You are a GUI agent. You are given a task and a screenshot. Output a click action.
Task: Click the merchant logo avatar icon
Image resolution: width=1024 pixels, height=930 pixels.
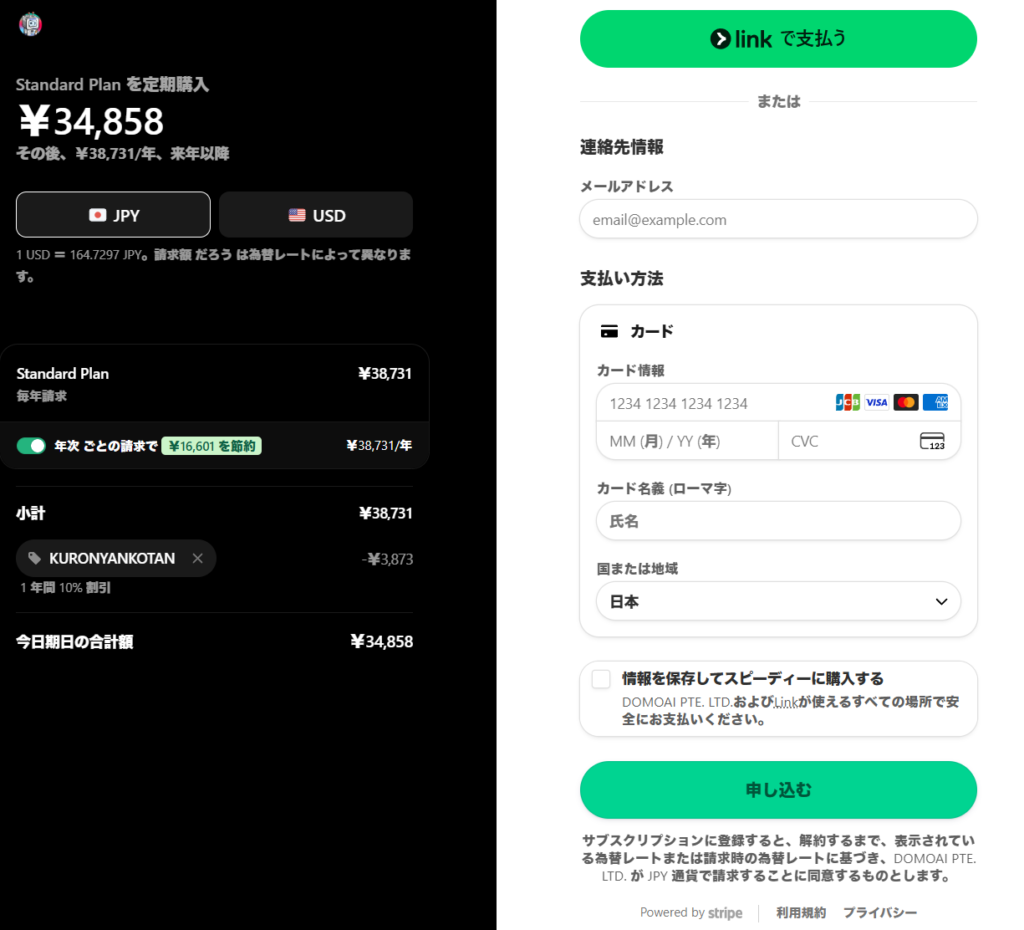click(30, 25)
